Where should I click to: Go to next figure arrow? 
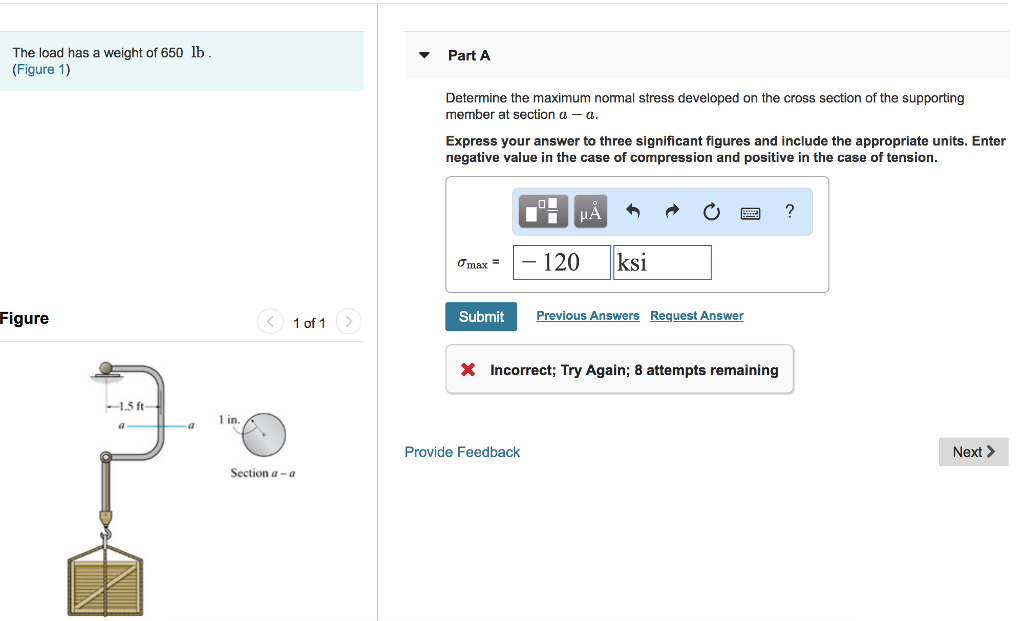(x=348, y=322)
